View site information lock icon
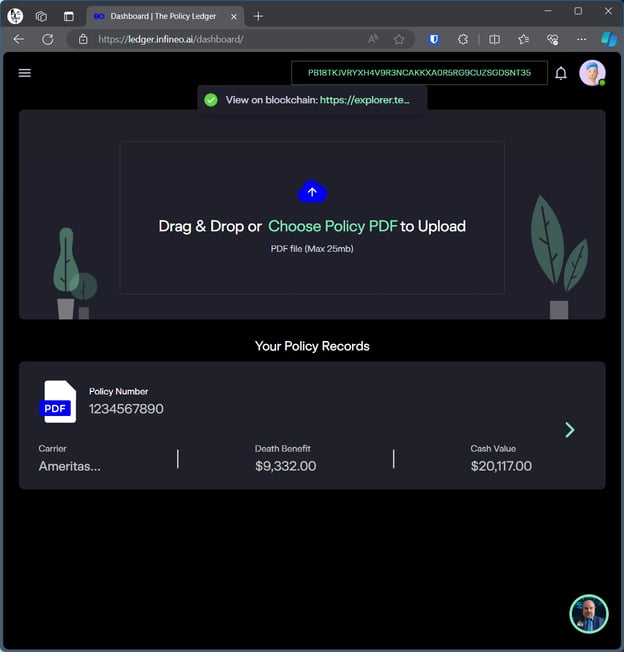 (83, 40)
